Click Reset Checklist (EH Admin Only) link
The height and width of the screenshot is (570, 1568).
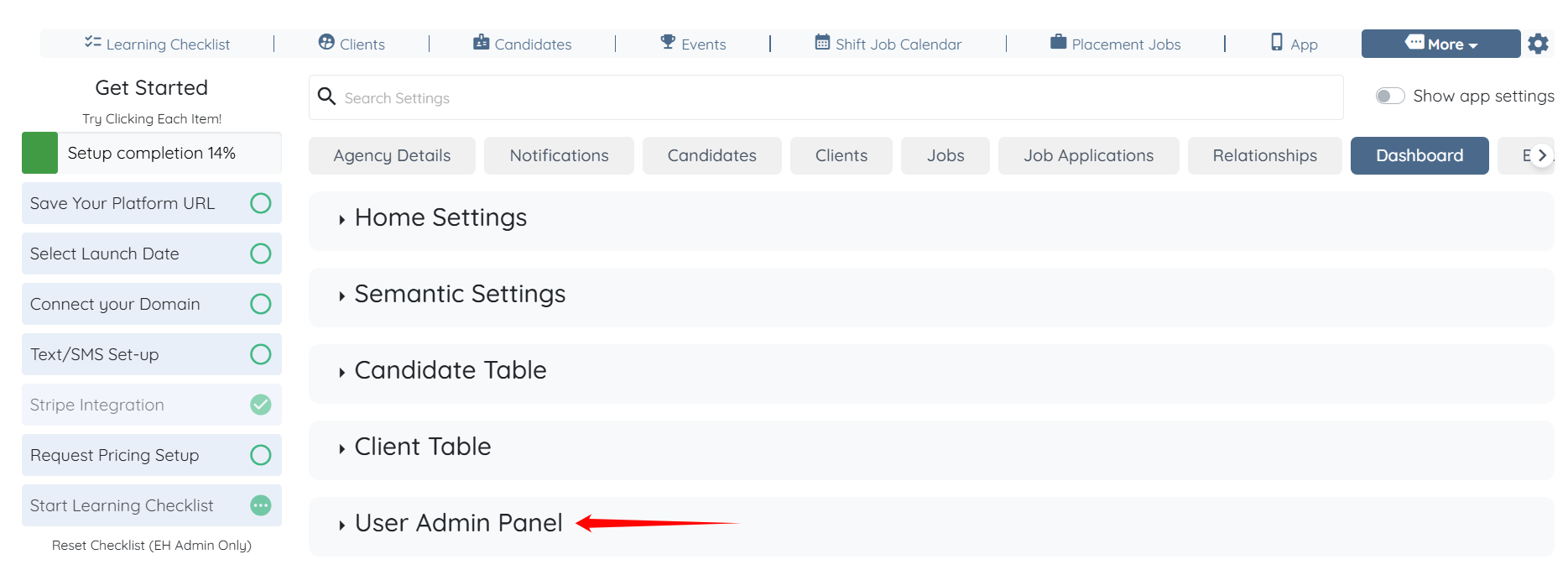(x=152, y=546)
